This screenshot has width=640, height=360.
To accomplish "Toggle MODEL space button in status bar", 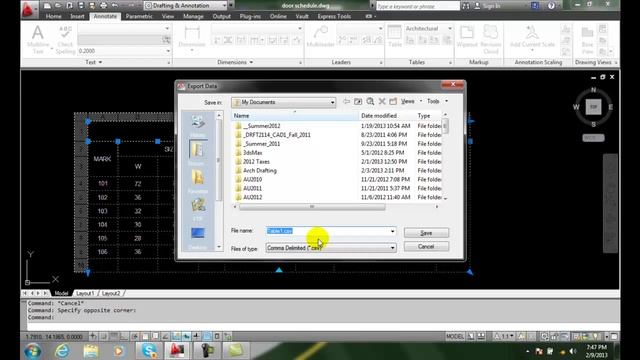I will pos(455,336).
